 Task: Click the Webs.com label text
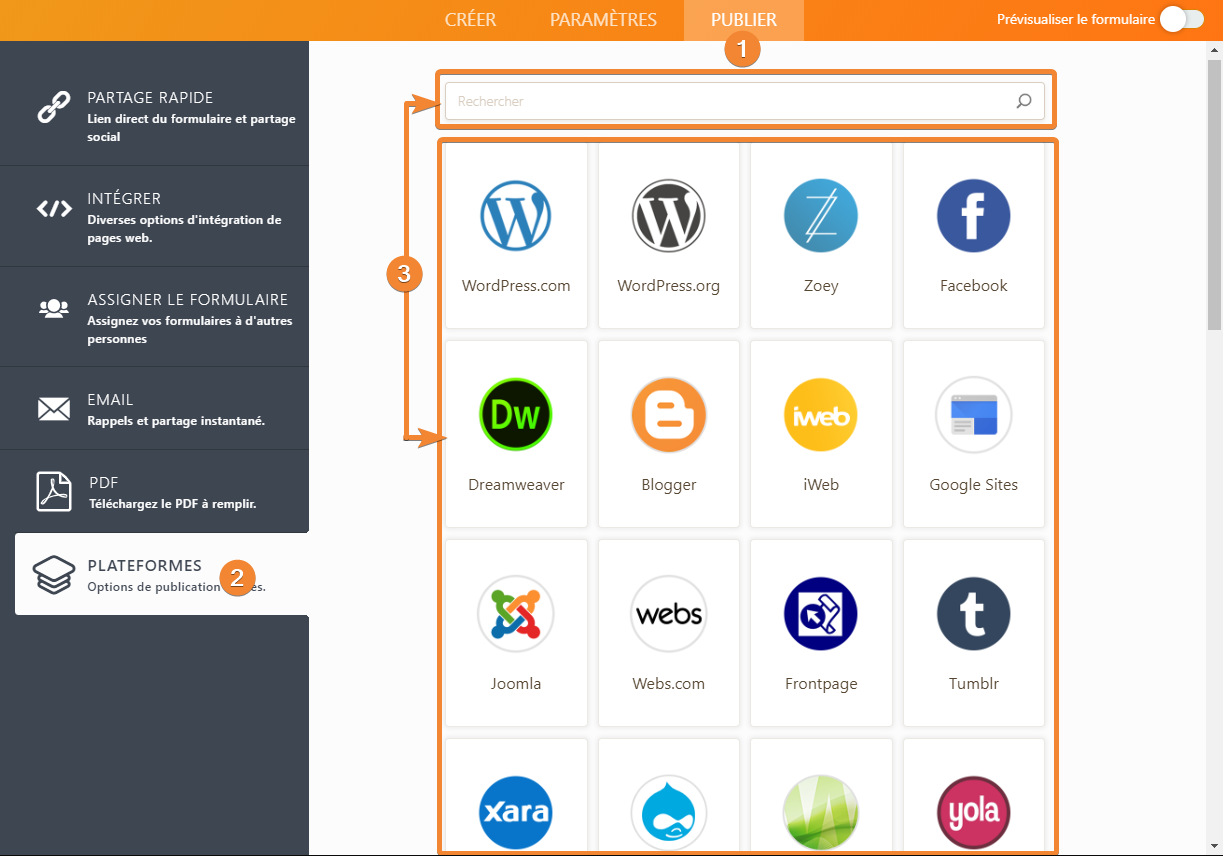click(x=669, y=684)
